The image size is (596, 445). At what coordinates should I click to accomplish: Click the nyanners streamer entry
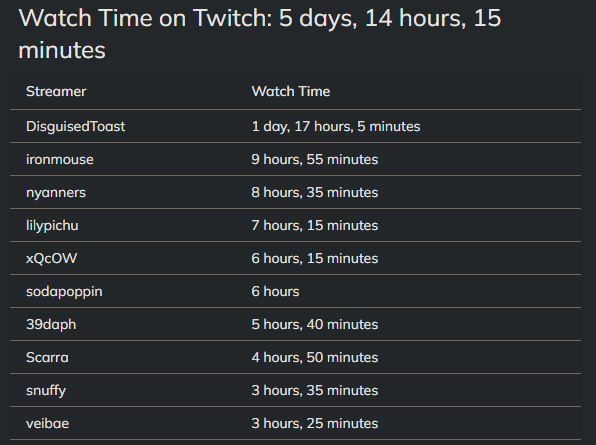tap(56, 193)
